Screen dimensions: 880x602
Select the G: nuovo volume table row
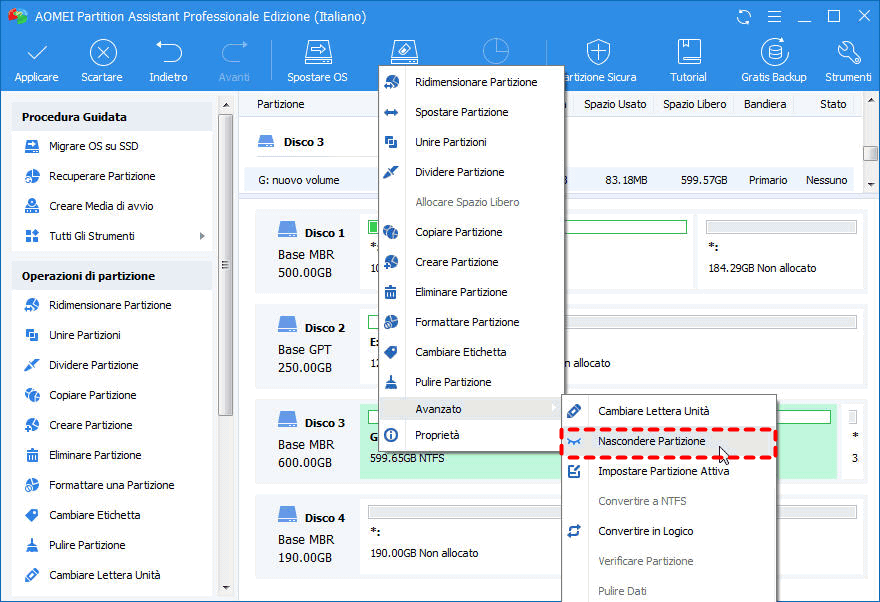pos(549,180)
